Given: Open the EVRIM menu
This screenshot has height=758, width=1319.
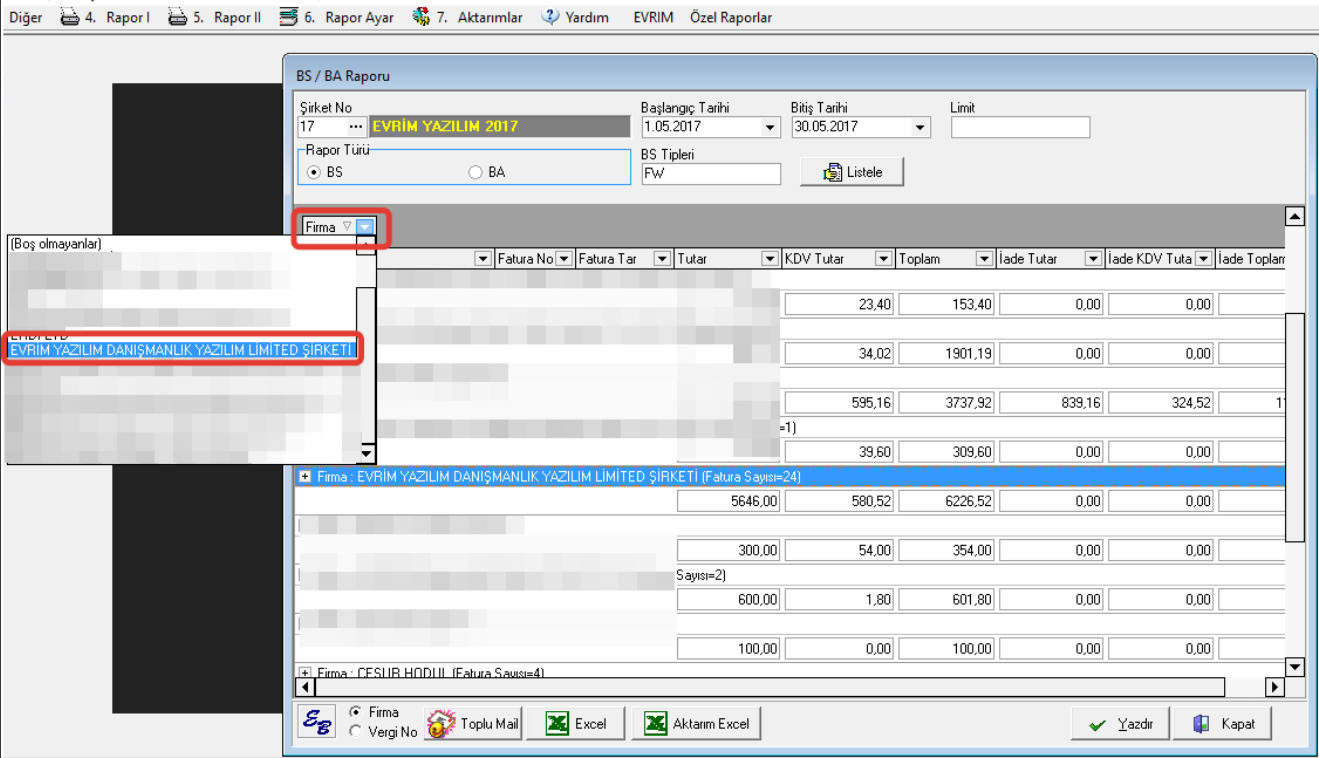Looking at the screenshot, I should click(653, 17).
